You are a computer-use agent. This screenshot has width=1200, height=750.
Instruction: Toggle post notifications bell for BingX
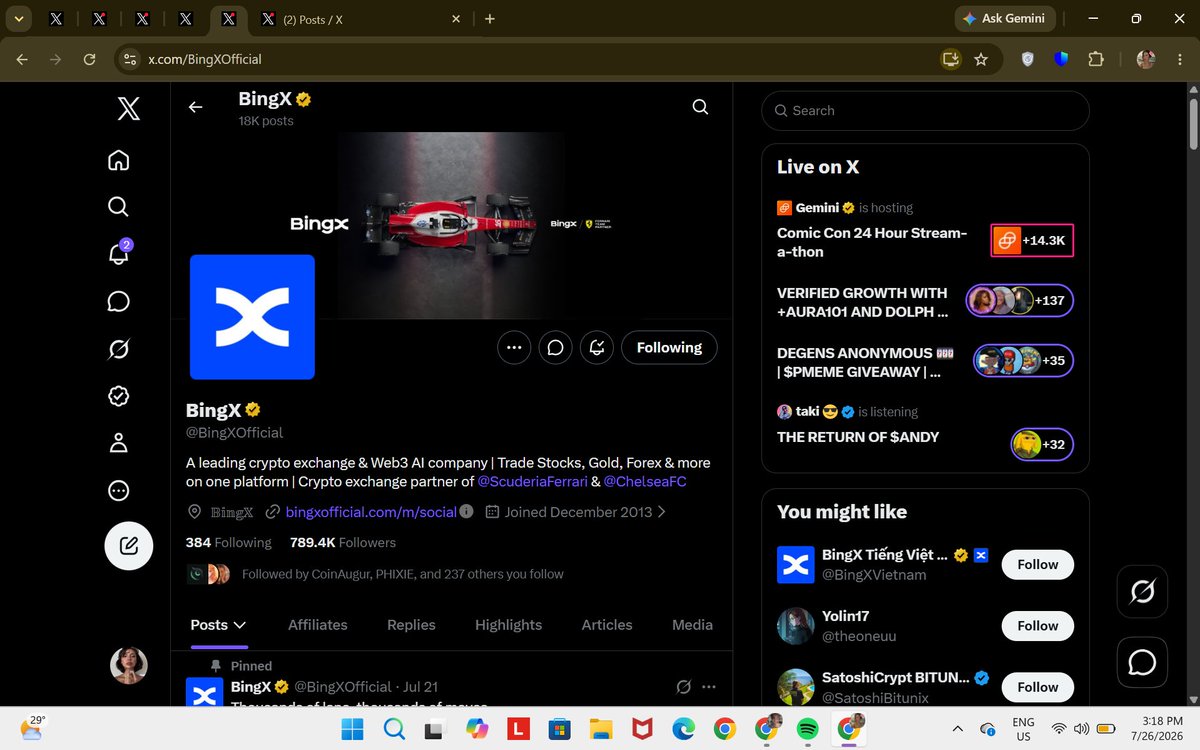pos(597,347)
